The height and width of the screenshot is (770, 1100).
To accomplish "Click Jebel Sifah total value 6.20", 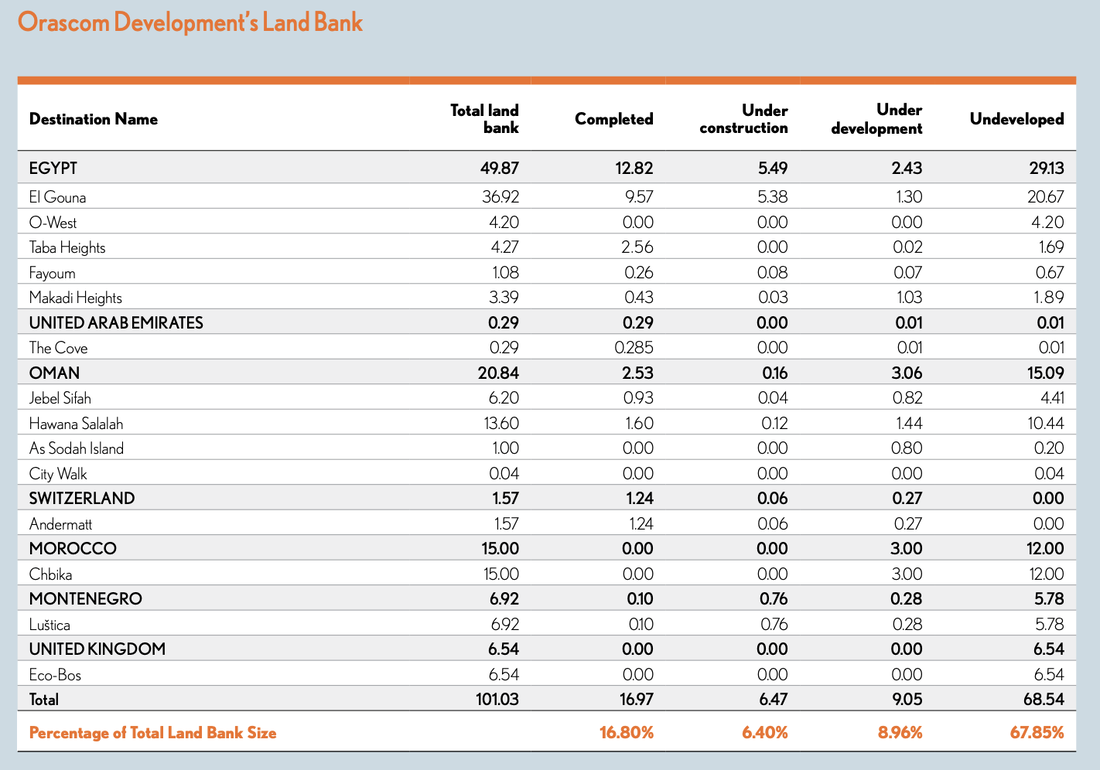I will point(504,398).
